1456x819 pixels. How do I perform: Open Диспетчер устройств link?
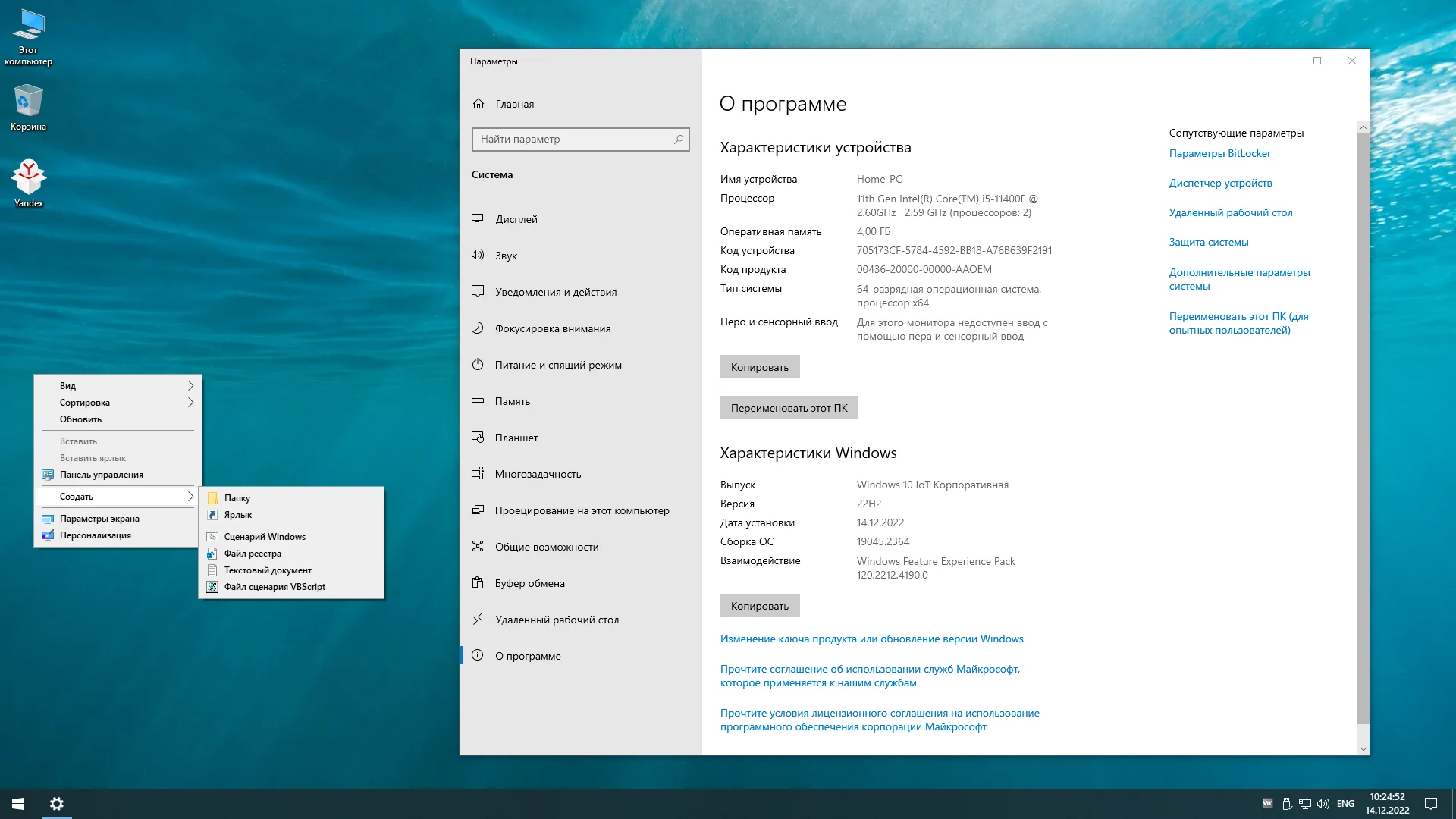click(1220, 183)
